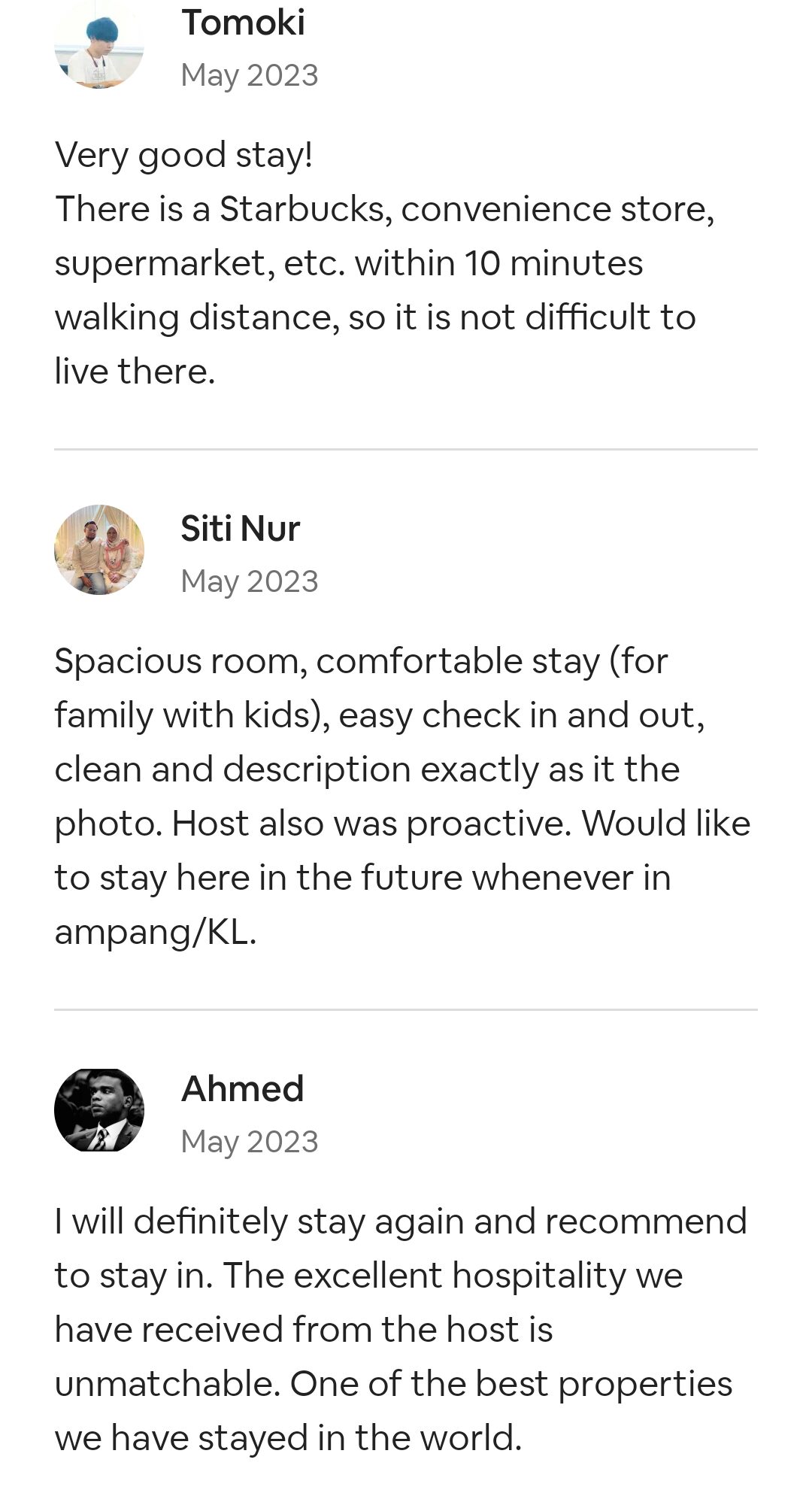The height and width of the screenshot is (1493, 812).
Task: Click May 2023 date under Tomoki
Action: [x=249, y=75]
